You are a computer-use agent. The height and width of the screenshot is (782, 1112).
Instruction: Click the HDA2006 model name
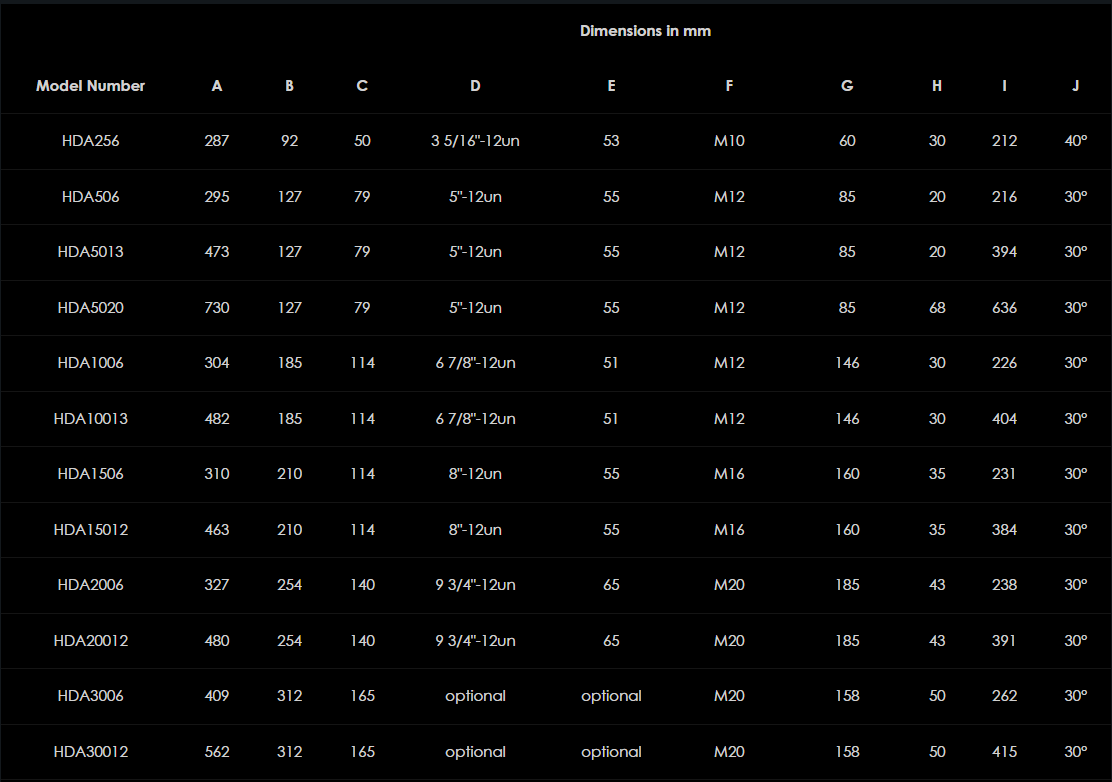(x=90, y=585)
